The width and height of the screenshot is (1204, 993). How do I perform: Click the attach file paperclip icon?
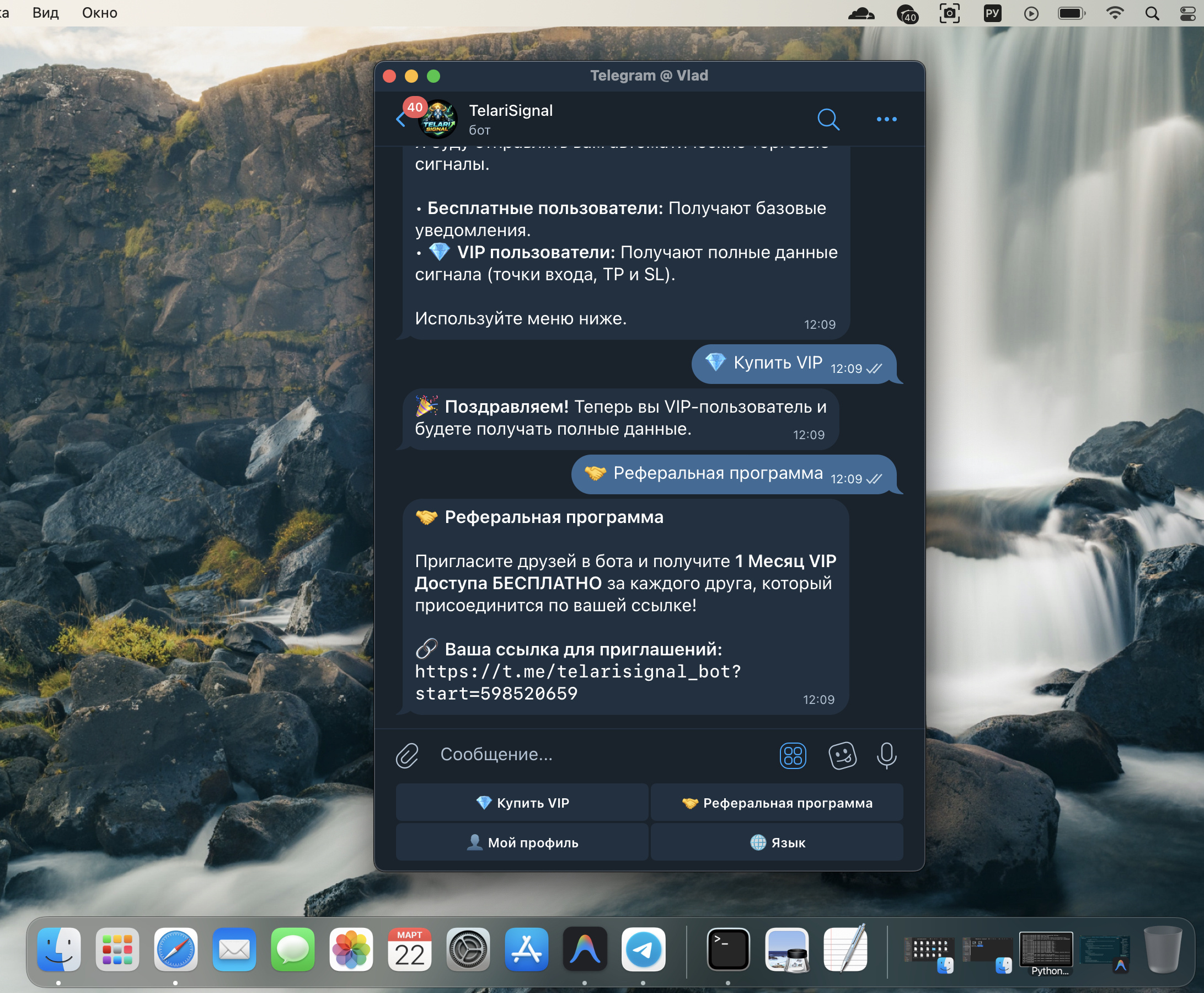(407, 755)
